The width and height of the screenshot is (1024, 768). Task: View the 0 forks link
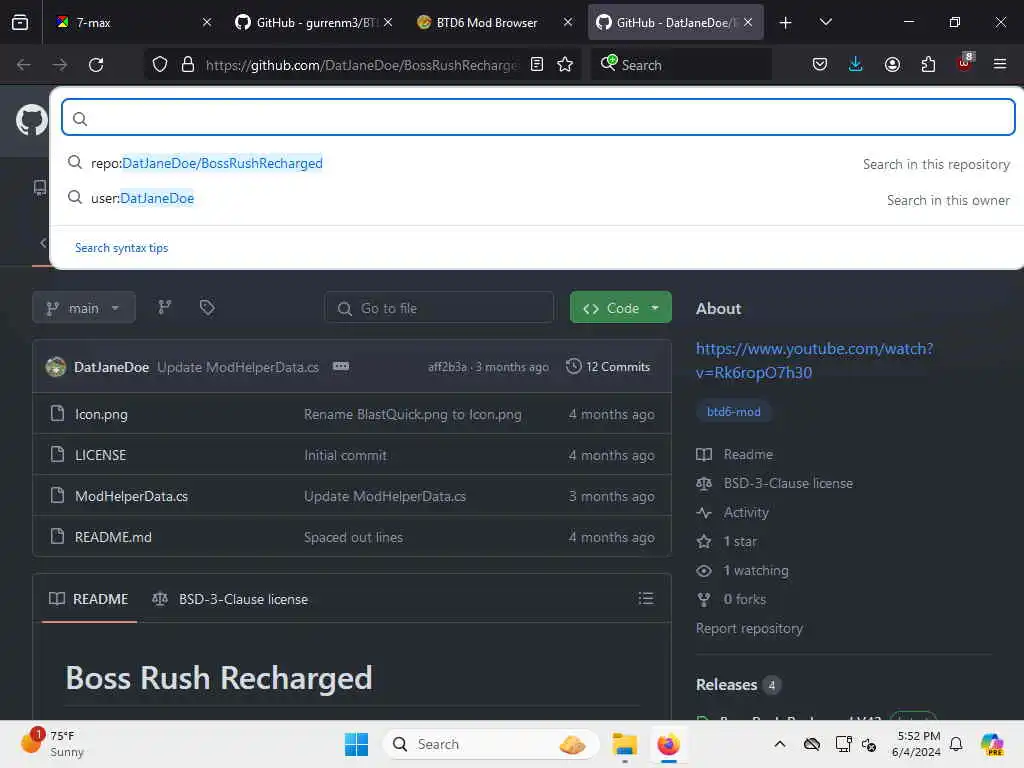(x=731, y=599)
